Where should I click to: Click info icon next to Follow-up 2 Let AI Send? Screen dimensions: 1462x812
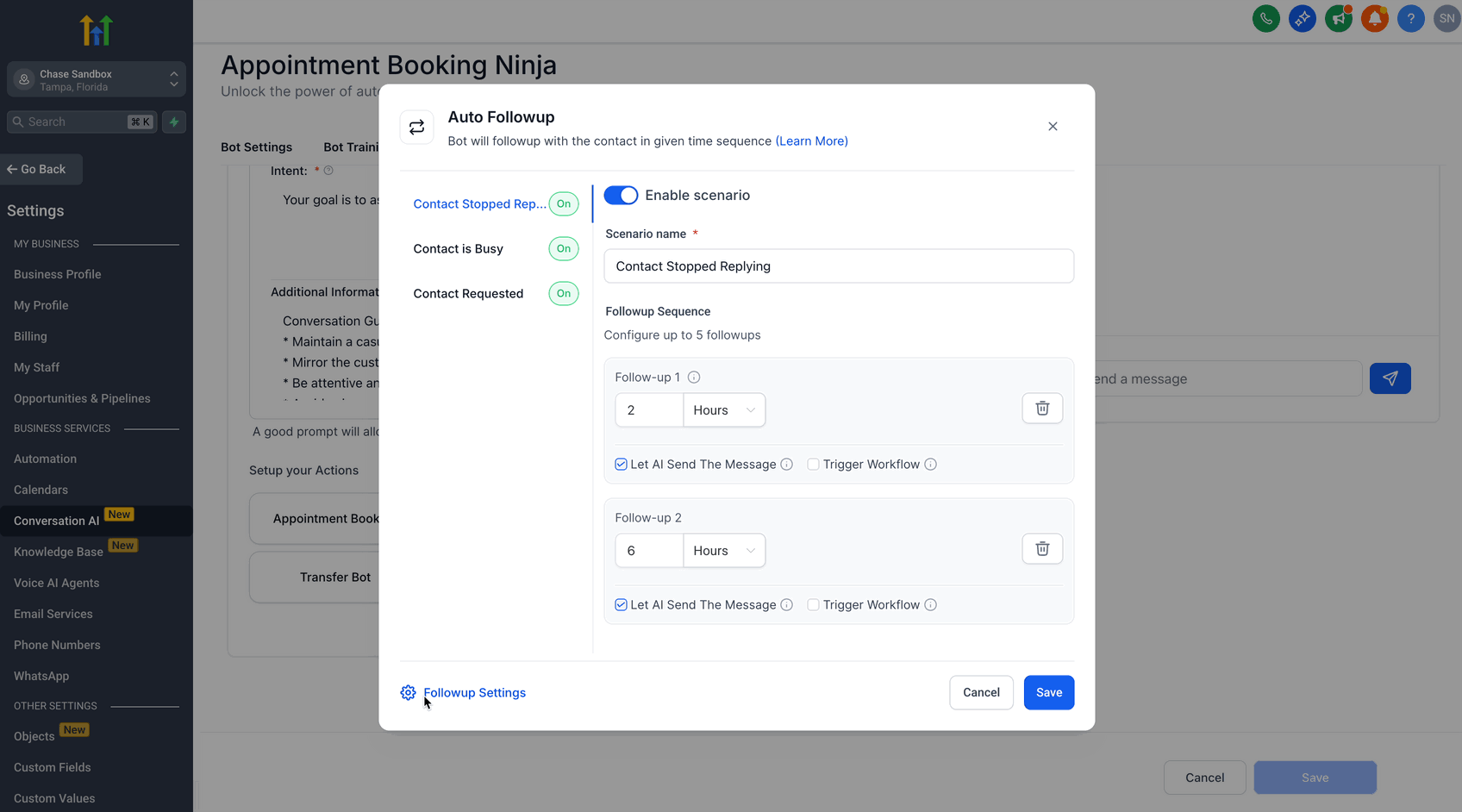pos(786,604)
